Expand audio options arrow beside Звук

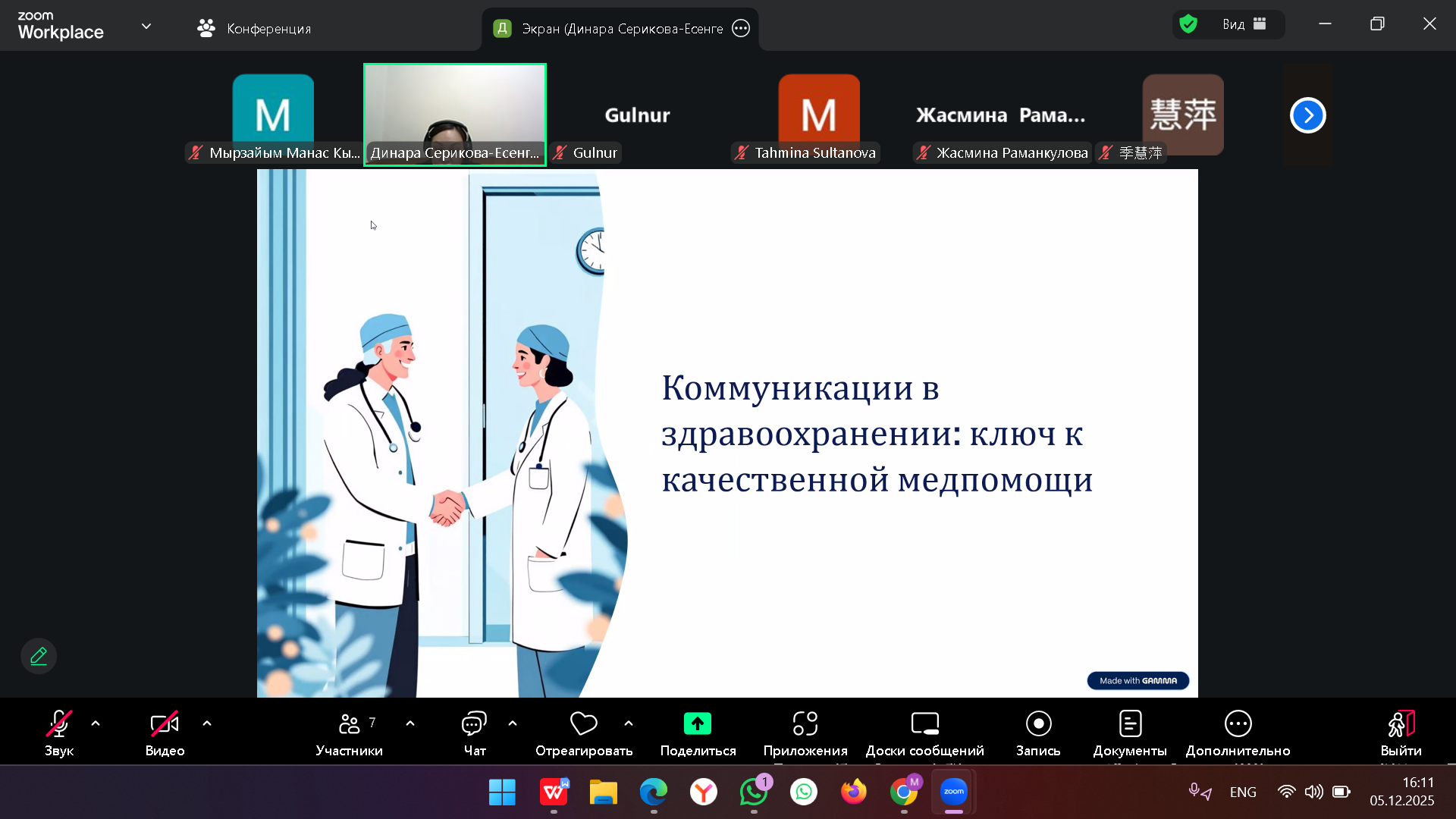coord(96,723)
